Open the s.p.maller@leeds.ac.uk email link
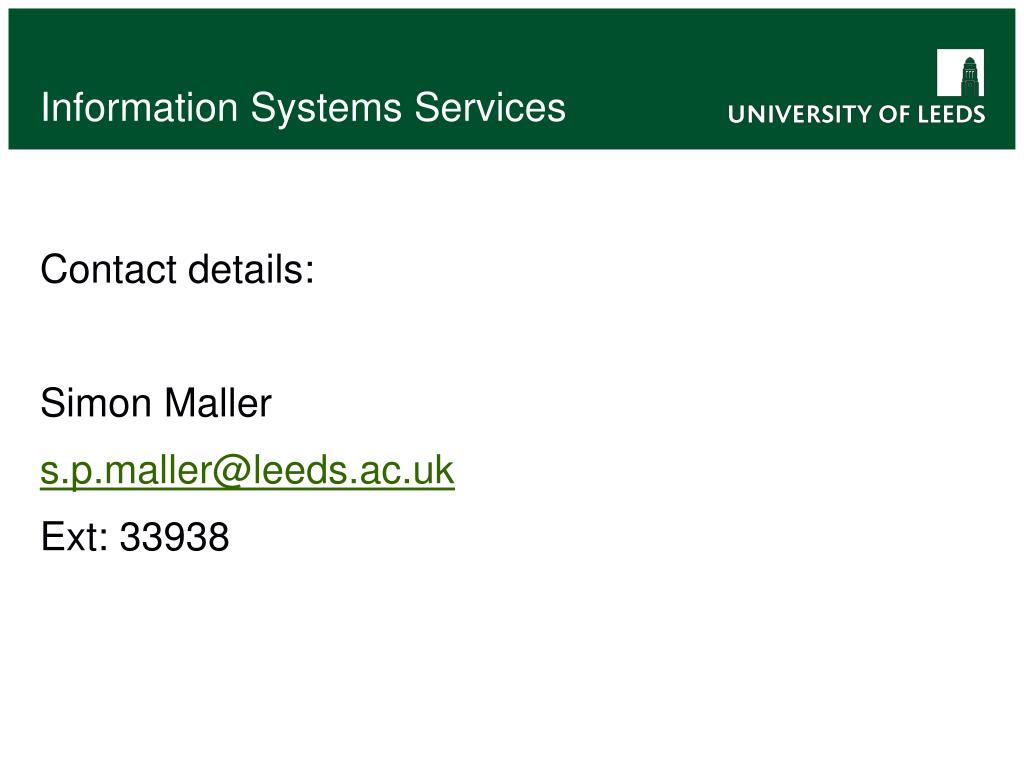The width and height of the screenshot is (1024, 768). coord(247,471)
